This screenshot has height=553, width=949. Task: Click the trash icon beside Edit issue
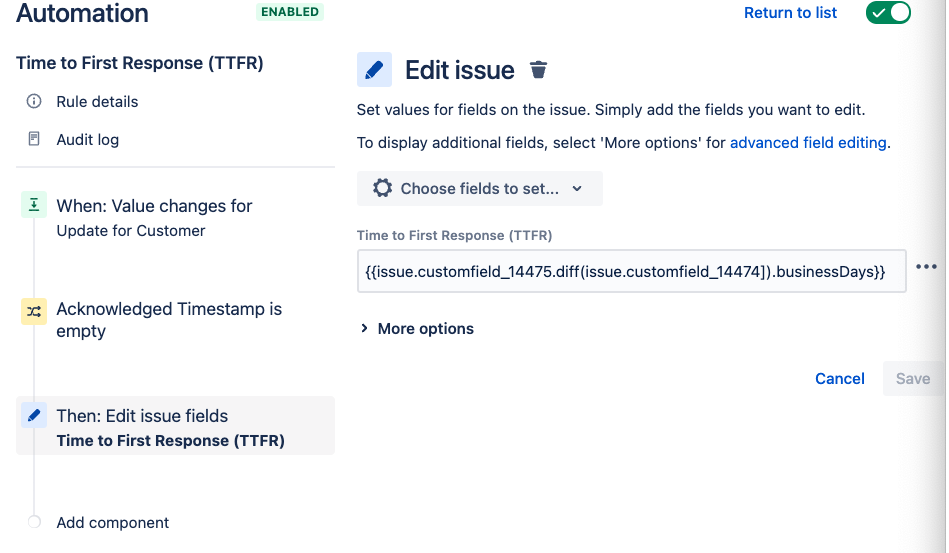coord(538,70)
